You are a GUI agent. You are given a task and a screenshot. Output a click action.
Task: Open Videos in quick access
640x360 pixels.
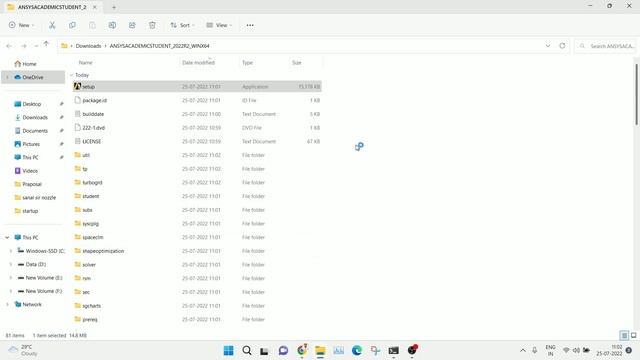pyautogui.click(x=30, y=171)
